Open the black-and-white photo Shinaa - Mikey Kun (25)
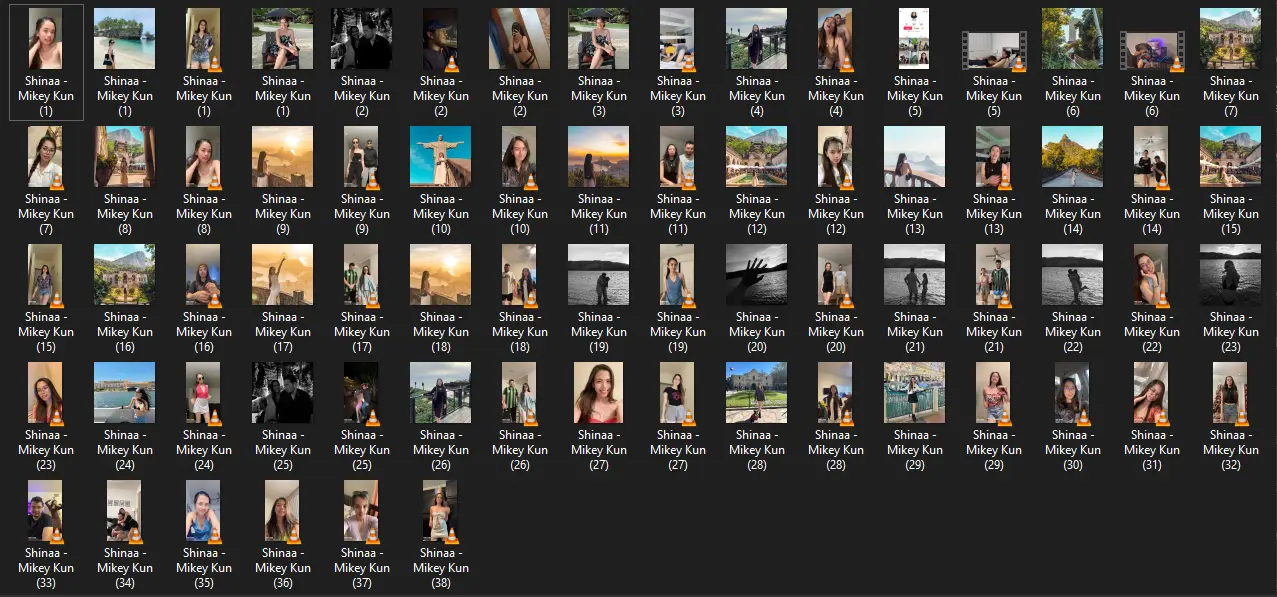 (x=283, y=393)
